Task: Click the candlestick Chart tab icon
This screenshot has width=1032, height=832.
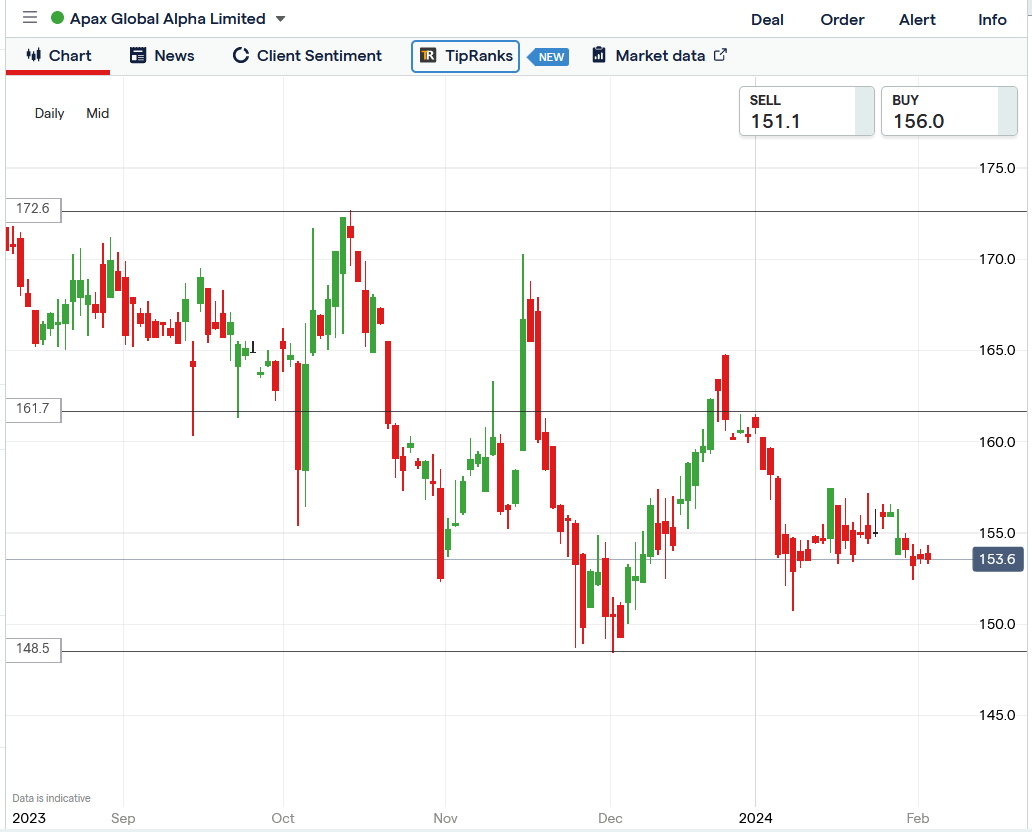Action: point(34,55)
